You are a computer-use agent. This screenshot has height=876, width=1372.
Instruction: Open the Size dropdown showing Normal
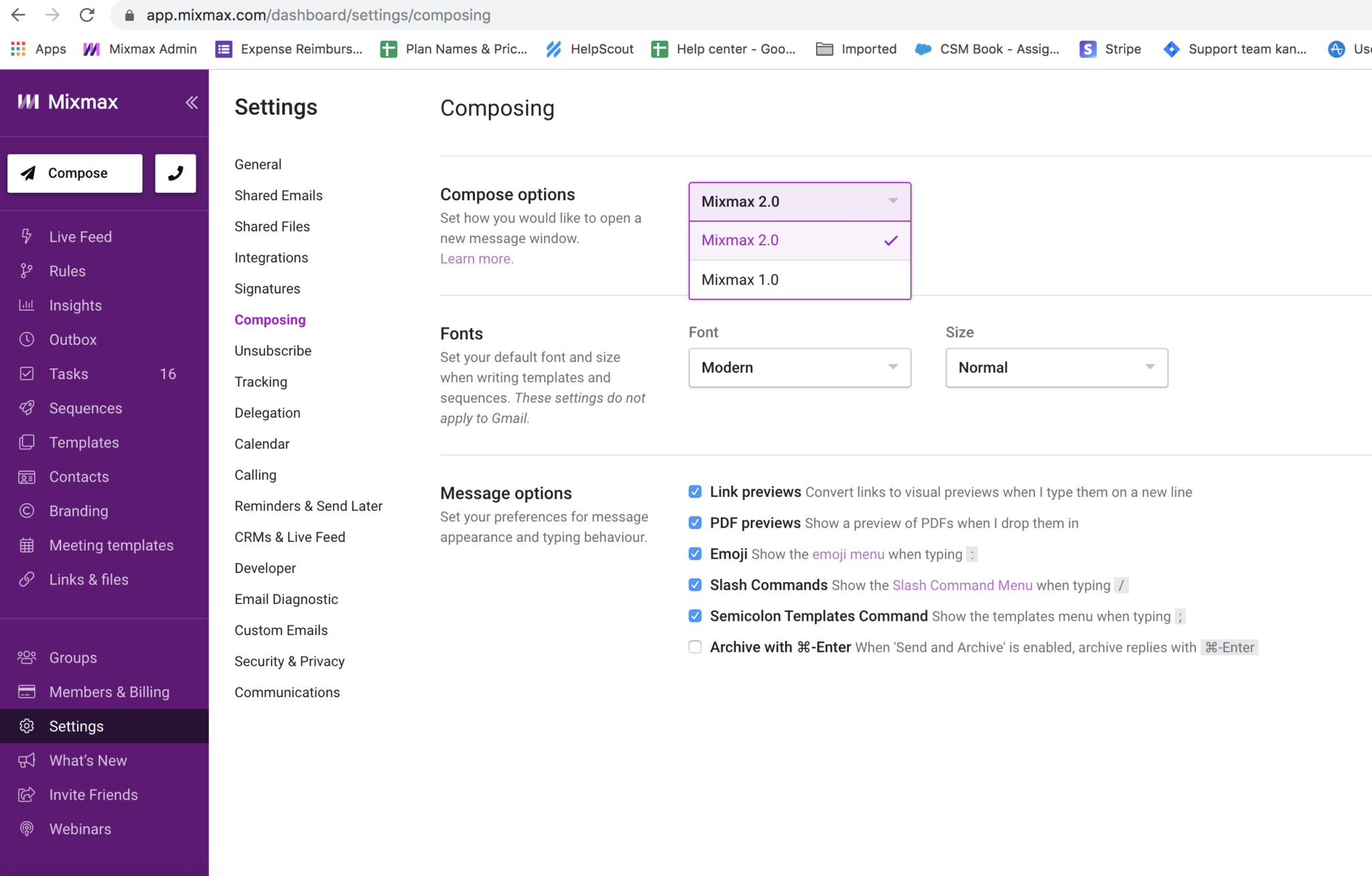point(1056,367)
